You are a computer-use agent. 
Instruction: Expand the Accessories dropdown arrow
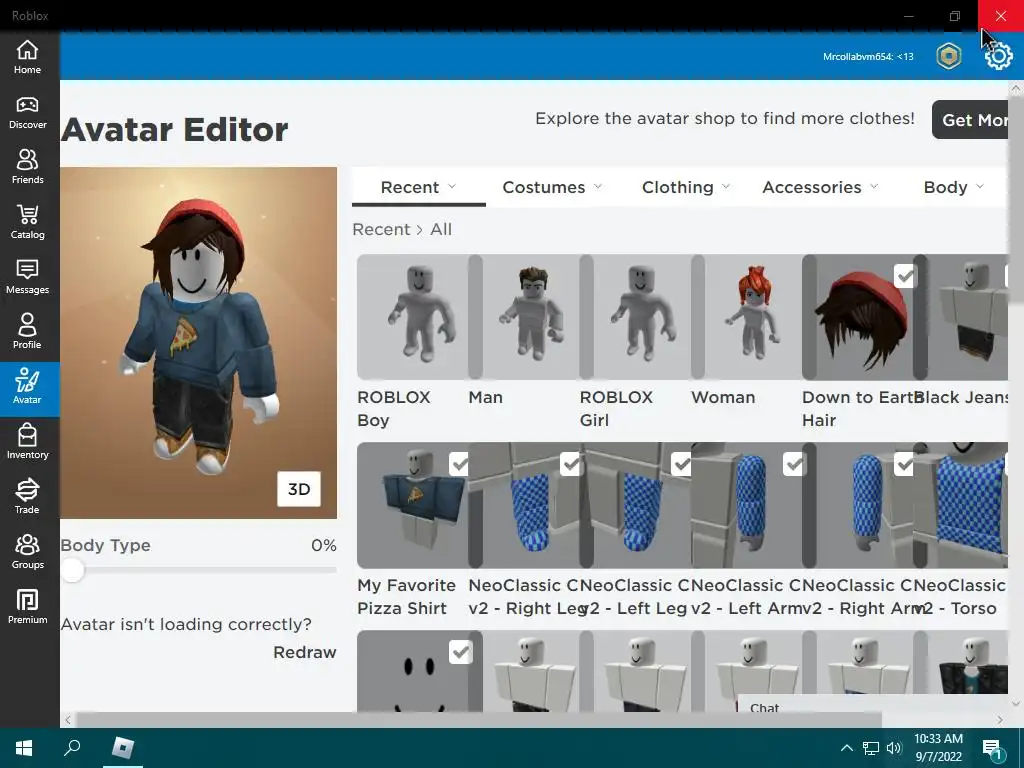click(874, 187)
